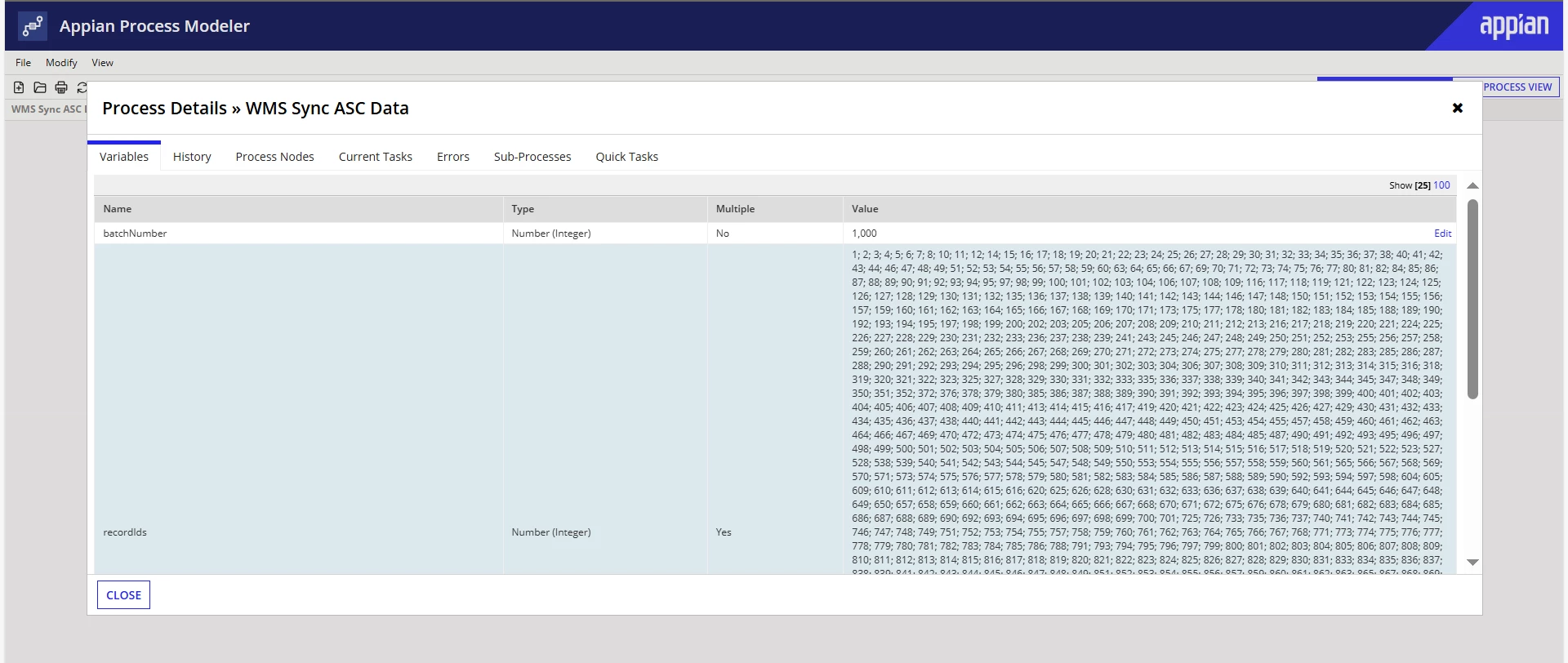Click the Appian Process Modeler title text
Viewport: 1568px width, 663px height.
tap(154, 26)
